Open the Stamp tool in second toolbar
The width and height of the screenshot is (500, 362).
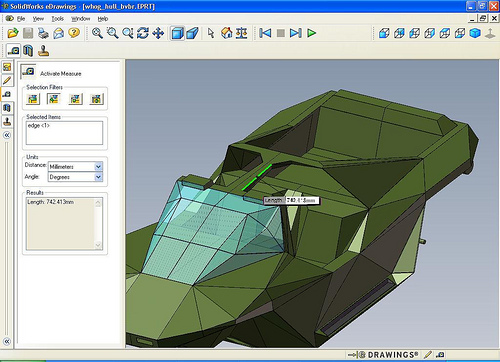click(x=43, y=51)
